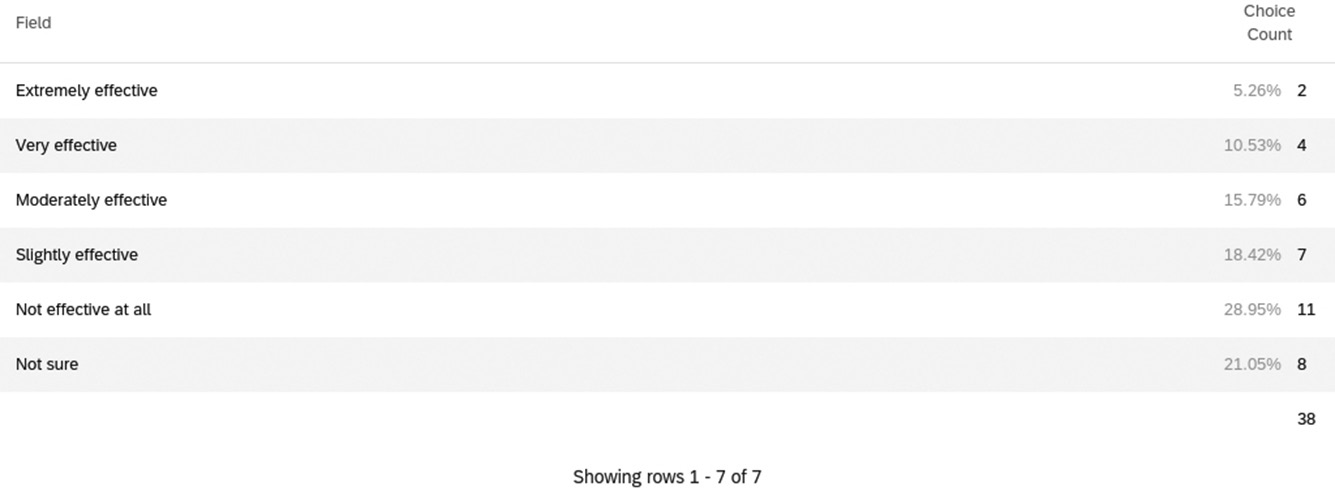Click the count 2 for Extremely effective

(1302, 91)
